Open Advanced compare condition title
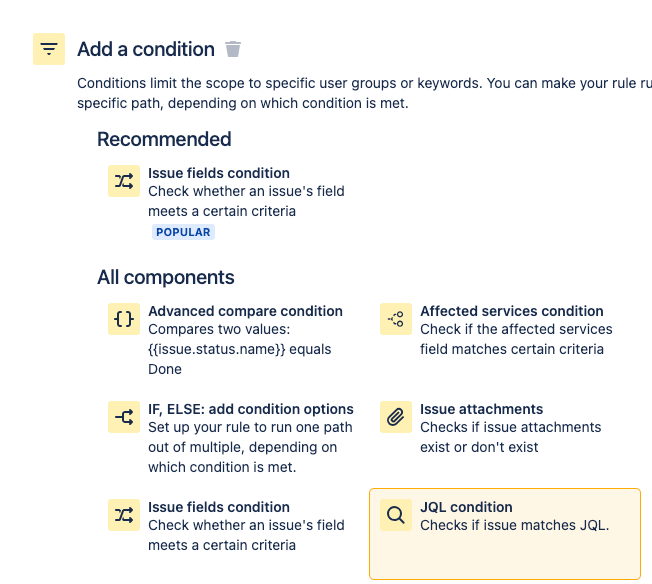The height and width of the screenshot is (584, 652). coord(245,311)
